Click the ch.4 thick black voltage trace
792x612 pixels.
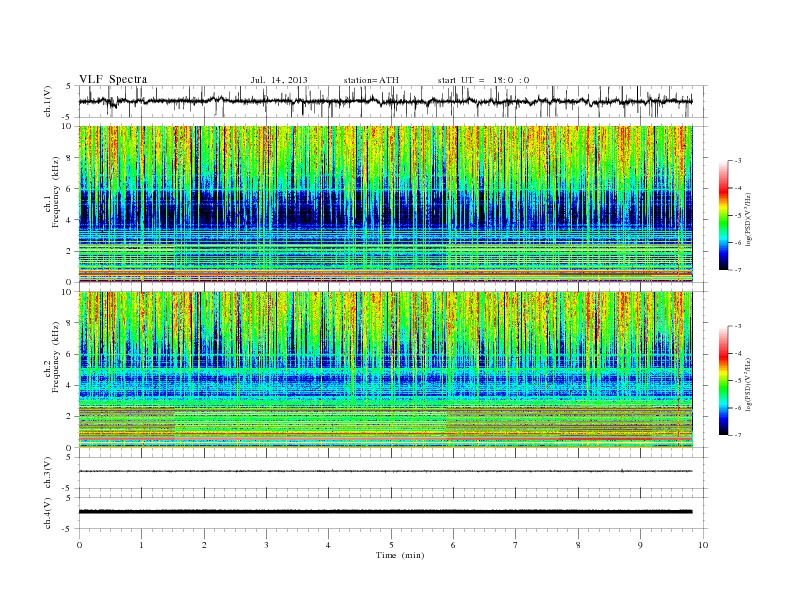(x=386, y=512)
